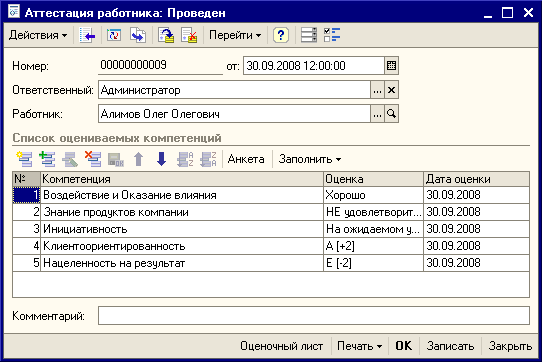This screenshot has width=542, height=362.
Task: Delete the row with red X icon
Action: [93, 159]
